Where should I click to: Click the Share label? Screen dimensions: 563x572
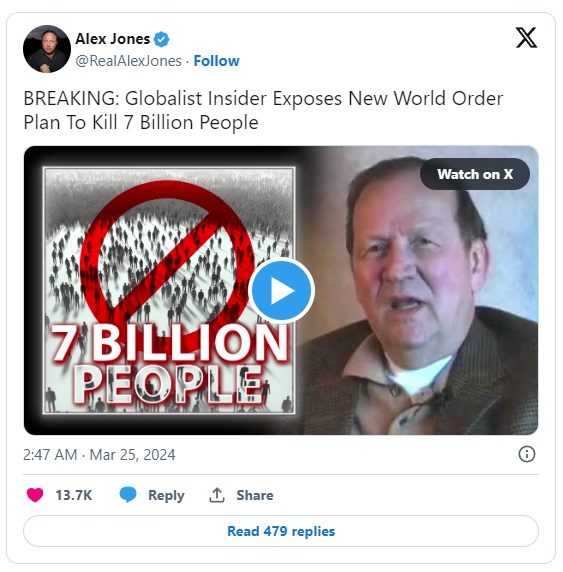tap(255, 495)
